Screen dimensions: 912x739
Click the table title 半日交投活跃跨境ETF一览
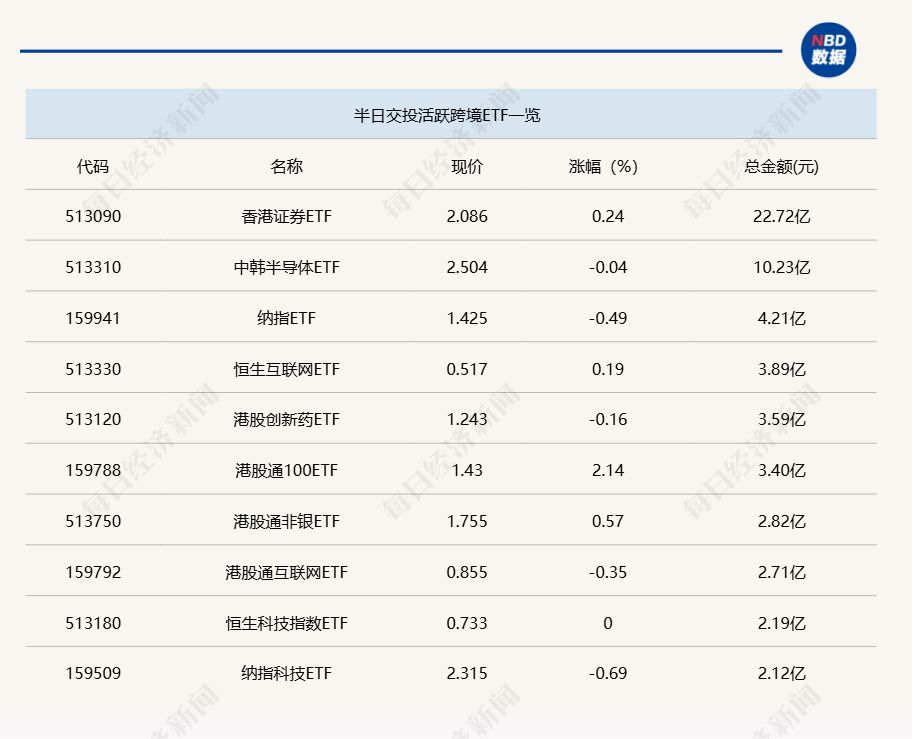447,115
